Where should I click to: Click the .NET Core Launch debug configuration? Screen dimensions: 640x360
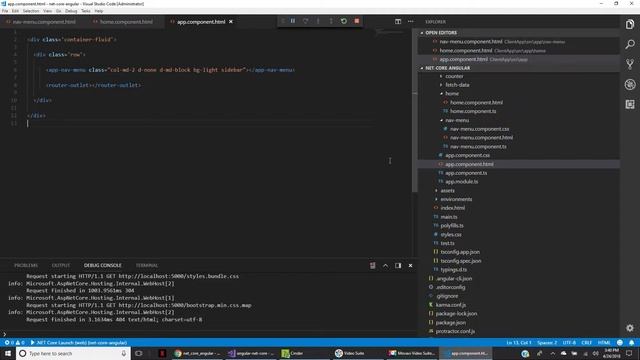(x=78, y=343)
